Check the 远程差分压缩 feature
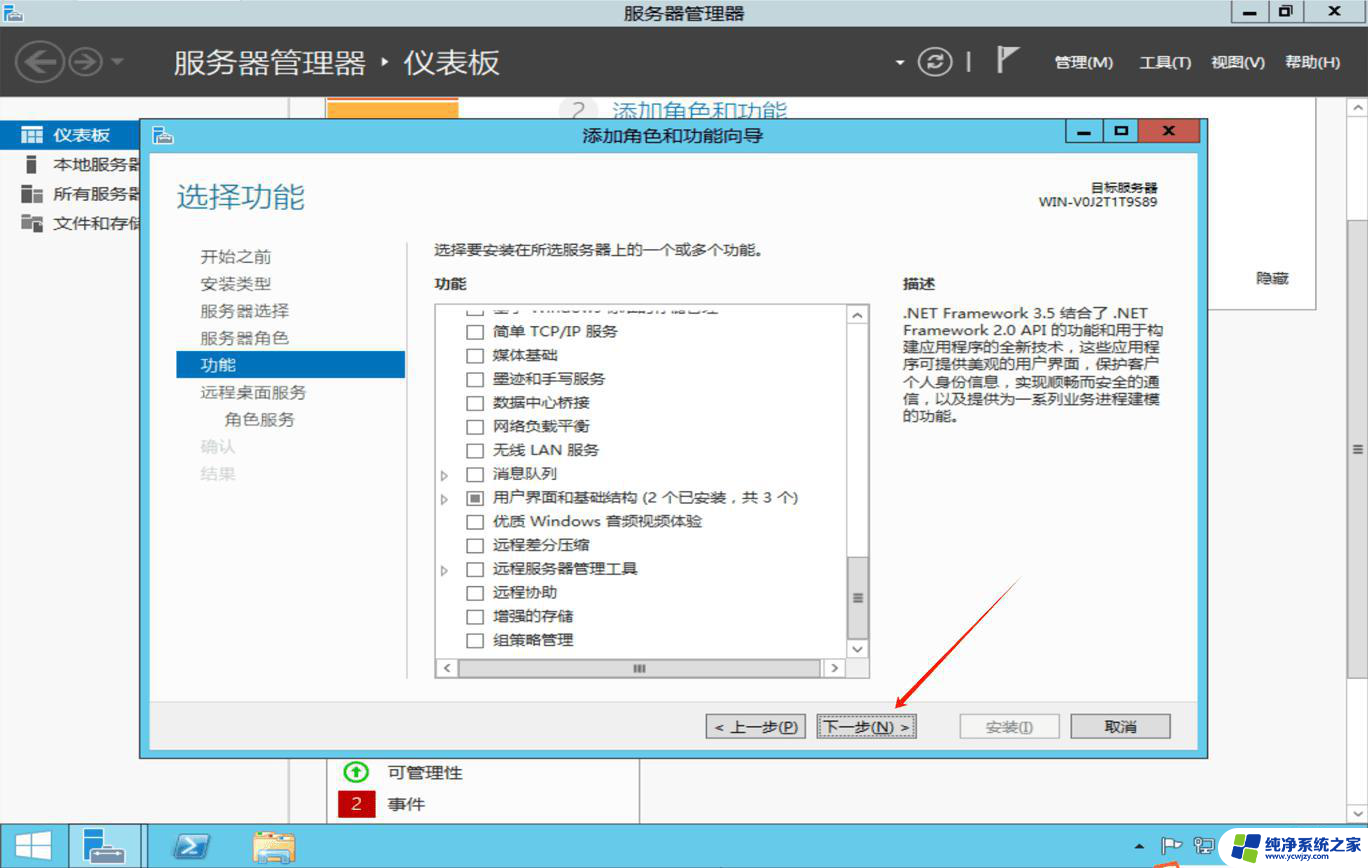Screen dimensions: 1368x868 coord(475,545)
